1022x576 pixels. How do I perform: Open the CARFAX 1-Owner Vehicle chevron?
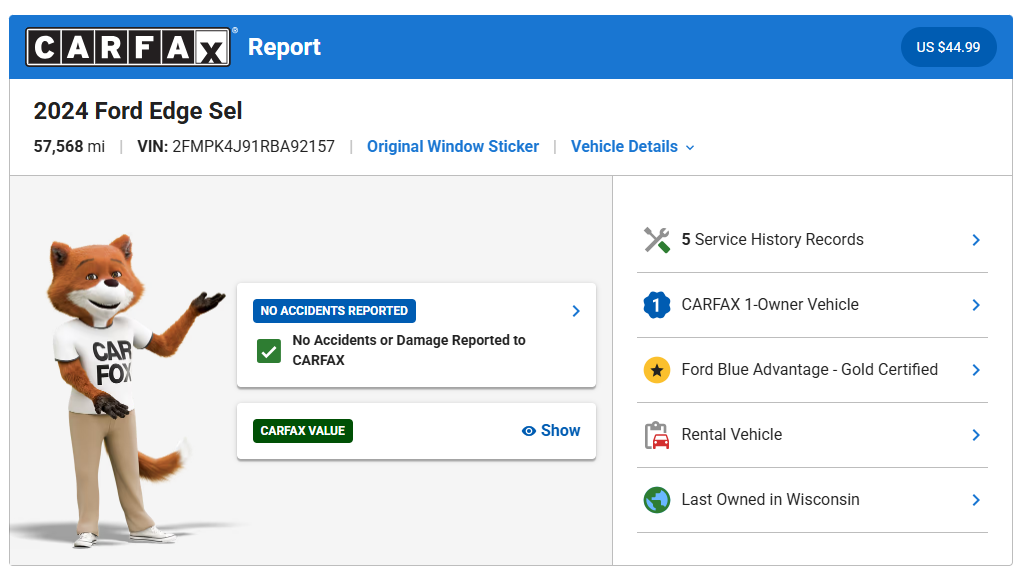tap(976, 305)
